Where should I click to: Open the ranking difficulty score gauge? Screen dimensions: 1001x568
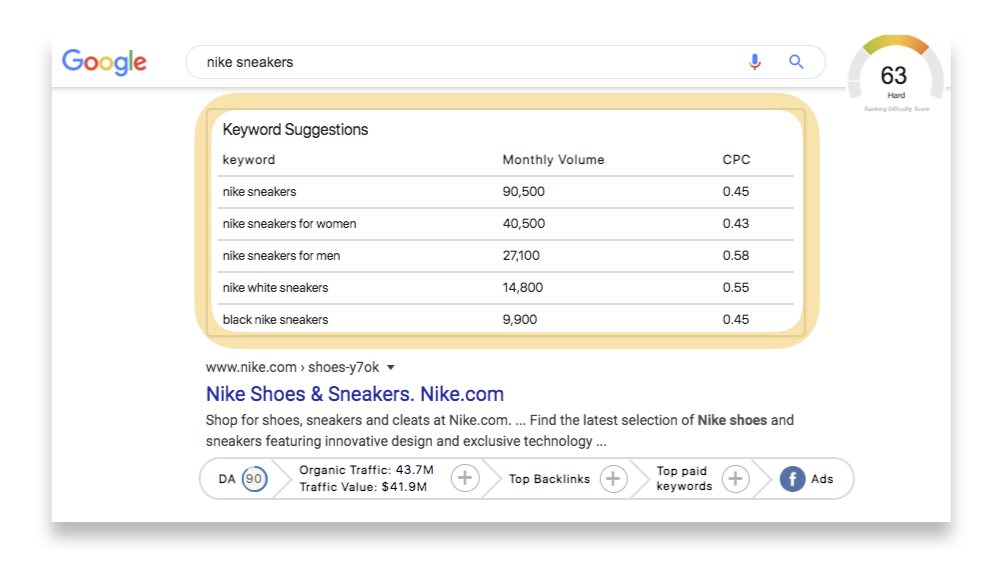tap(895, 77)
